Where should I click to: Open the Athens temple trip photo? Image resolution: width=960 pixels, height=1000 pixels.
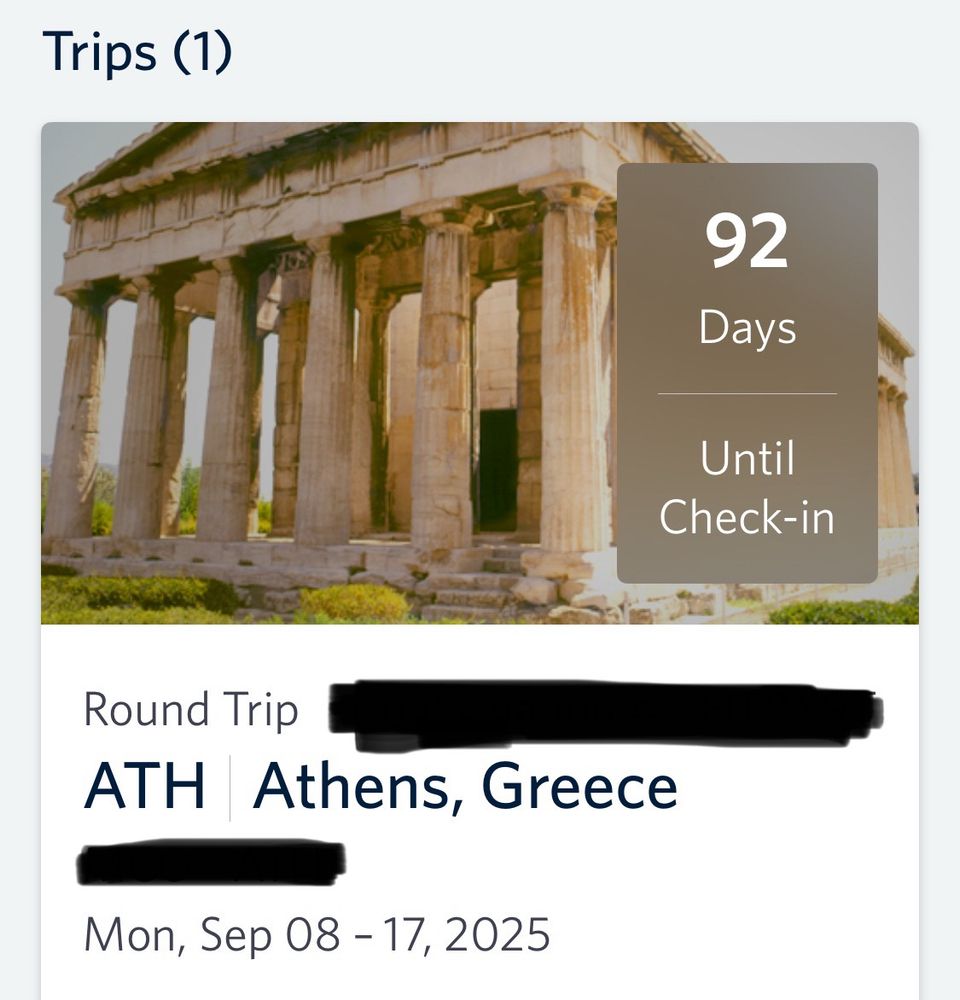[x=480, y=373]
